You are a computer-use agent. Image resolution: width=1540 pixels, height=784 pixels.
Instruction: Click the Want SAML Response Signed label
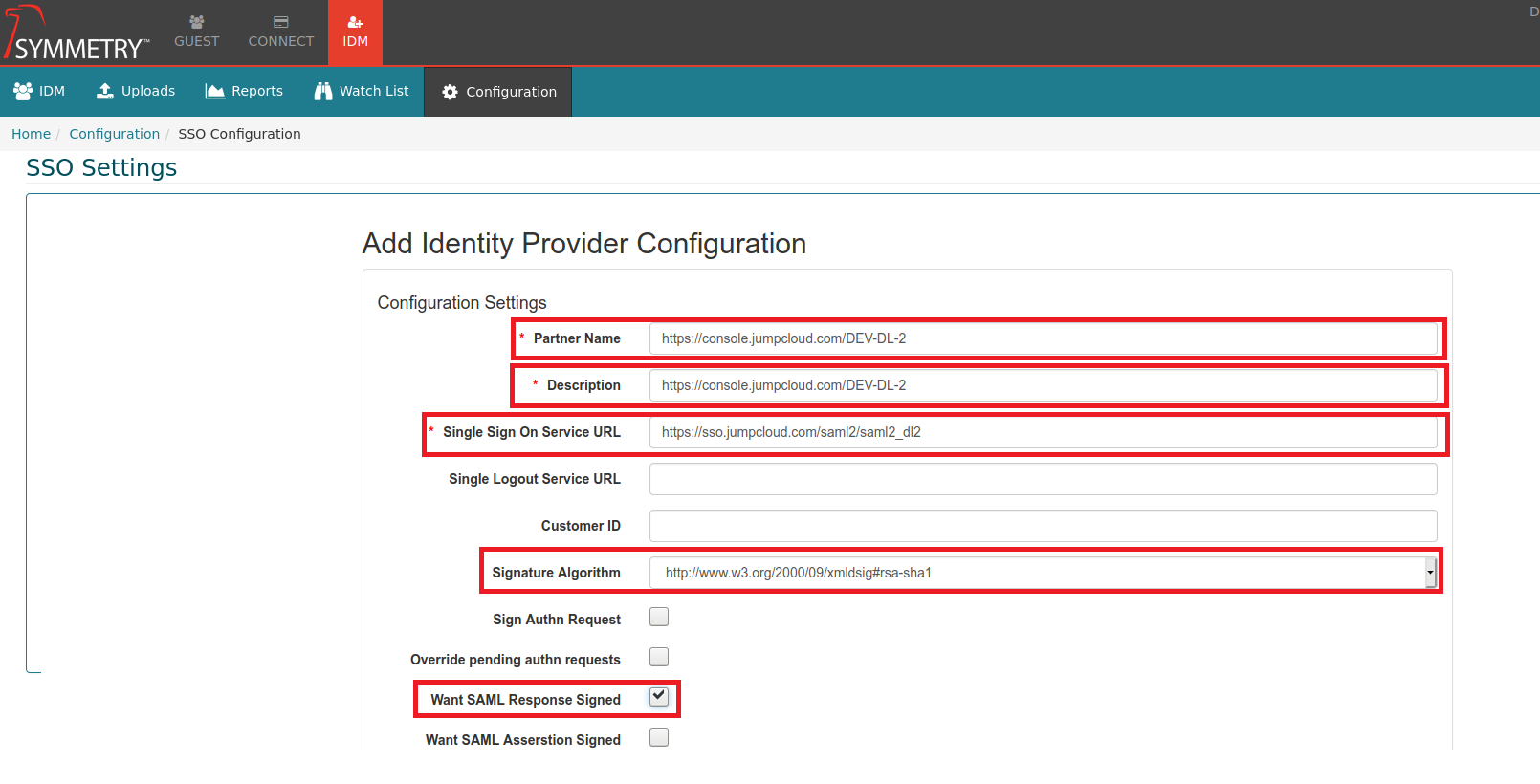[x=525, y=700]
